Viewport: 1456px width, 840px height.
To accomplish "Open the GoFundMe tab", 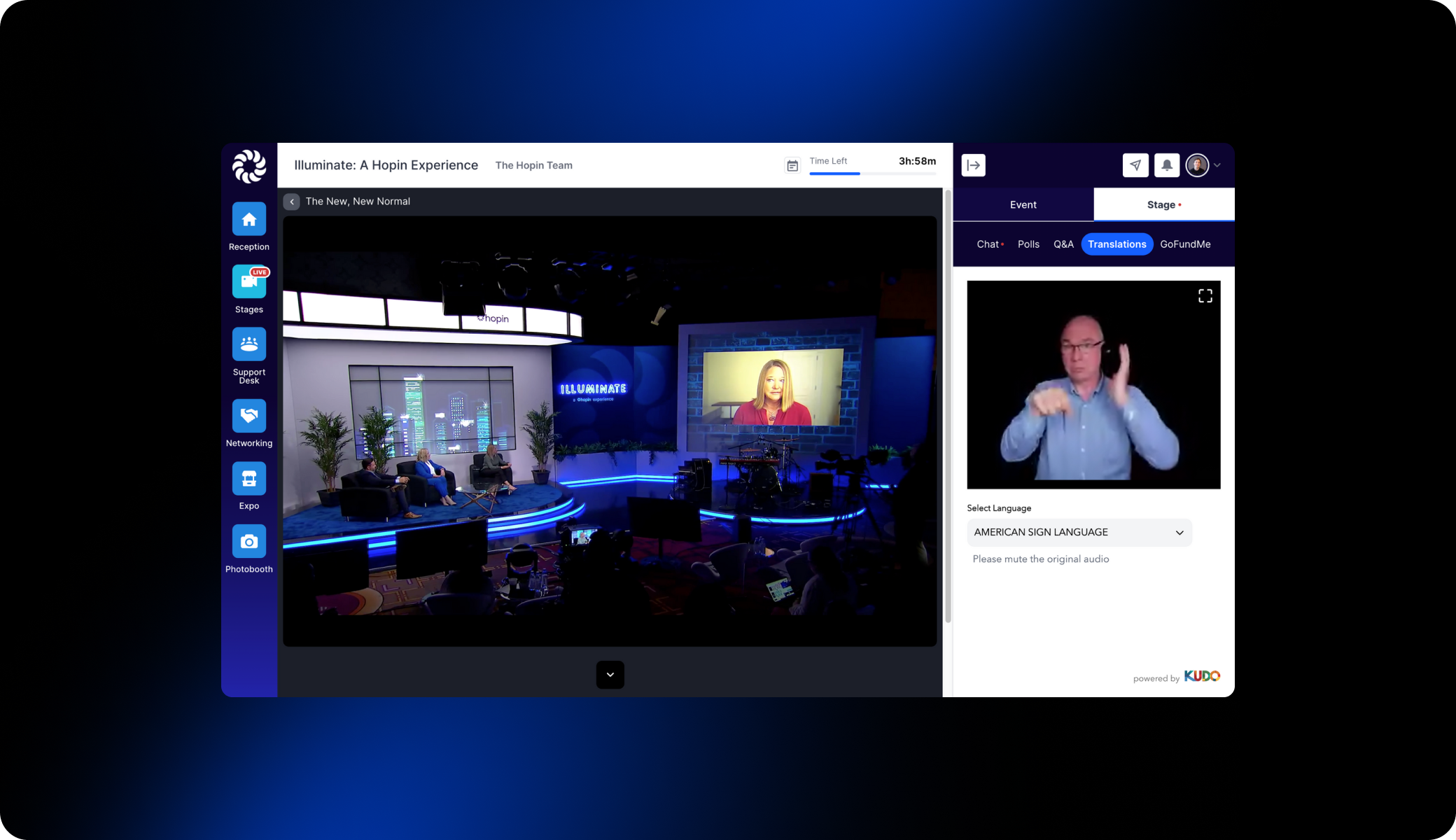I will [1185, 244].
